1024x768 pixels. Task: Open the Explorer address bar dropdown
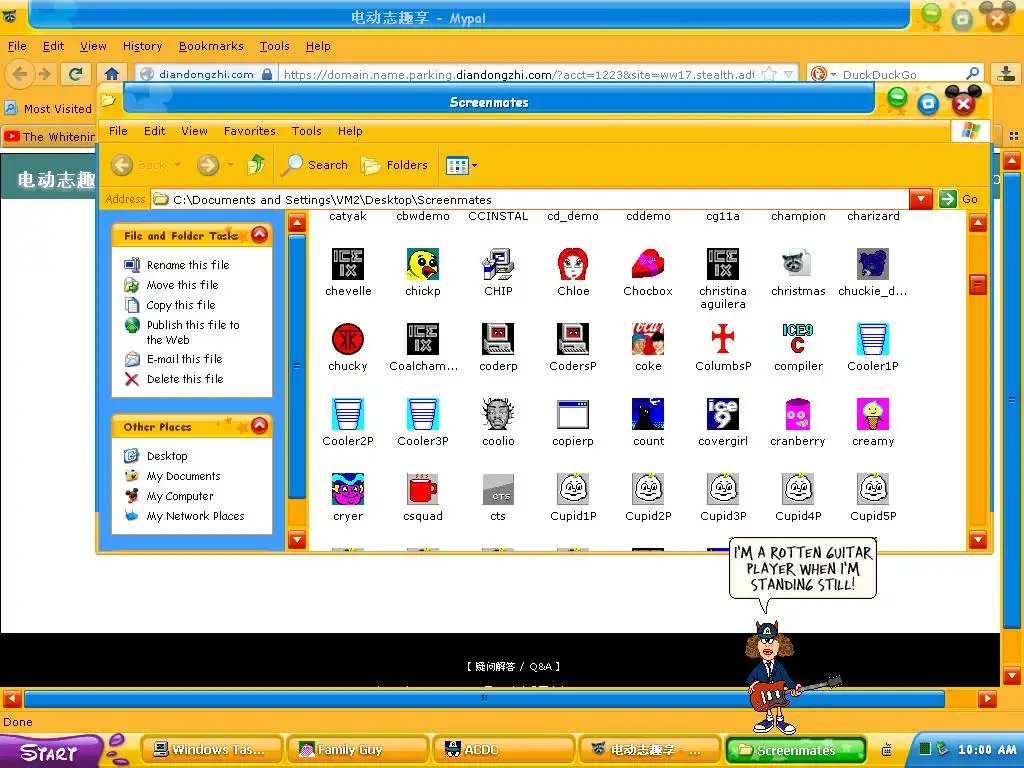point(920,199)
